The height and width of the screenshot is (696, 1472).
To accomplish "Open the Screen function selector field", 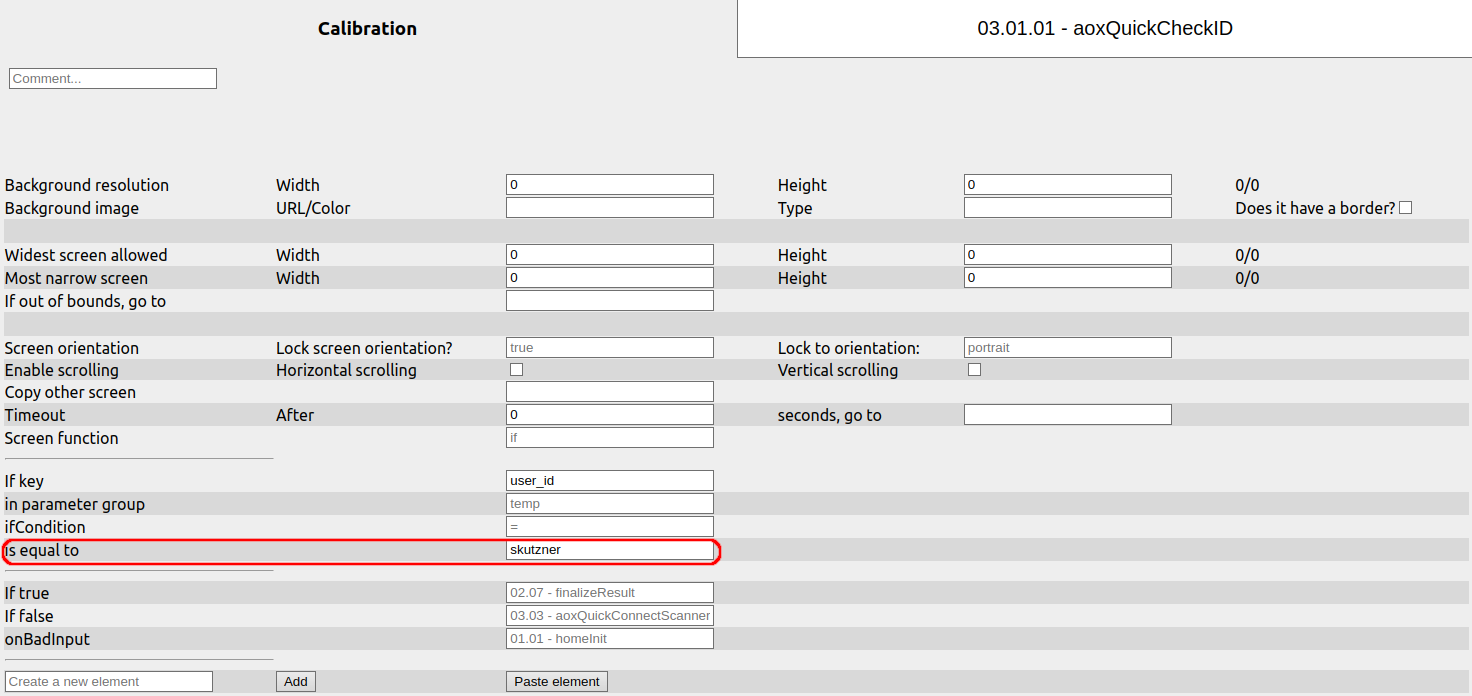I will point(609,438).
